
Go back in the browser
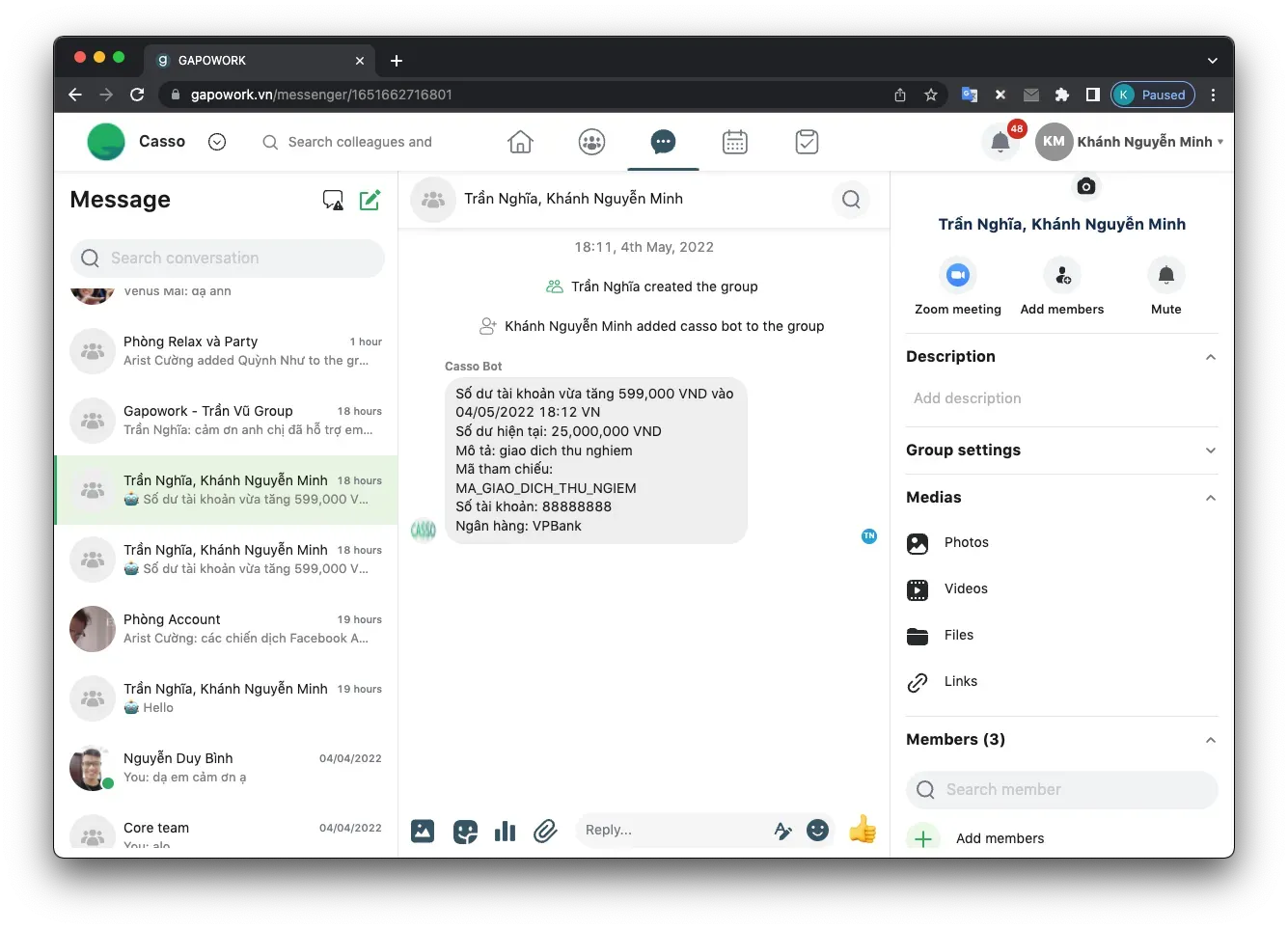point(75,95)
